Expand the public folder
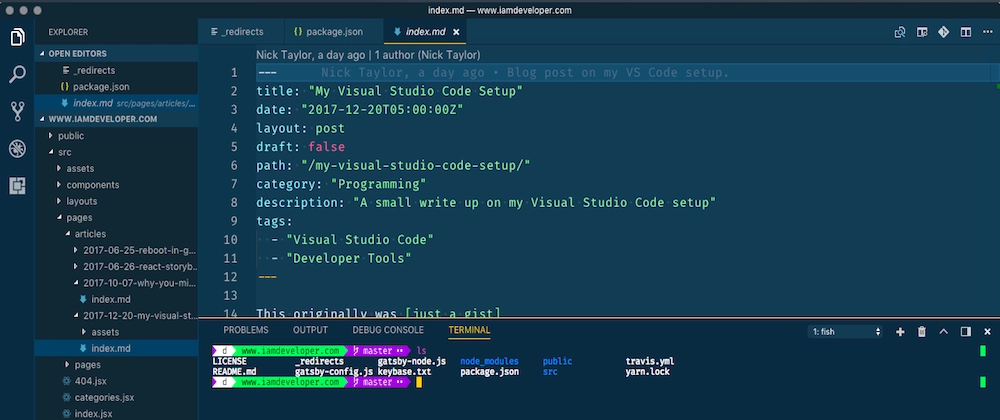 point(70,135)
